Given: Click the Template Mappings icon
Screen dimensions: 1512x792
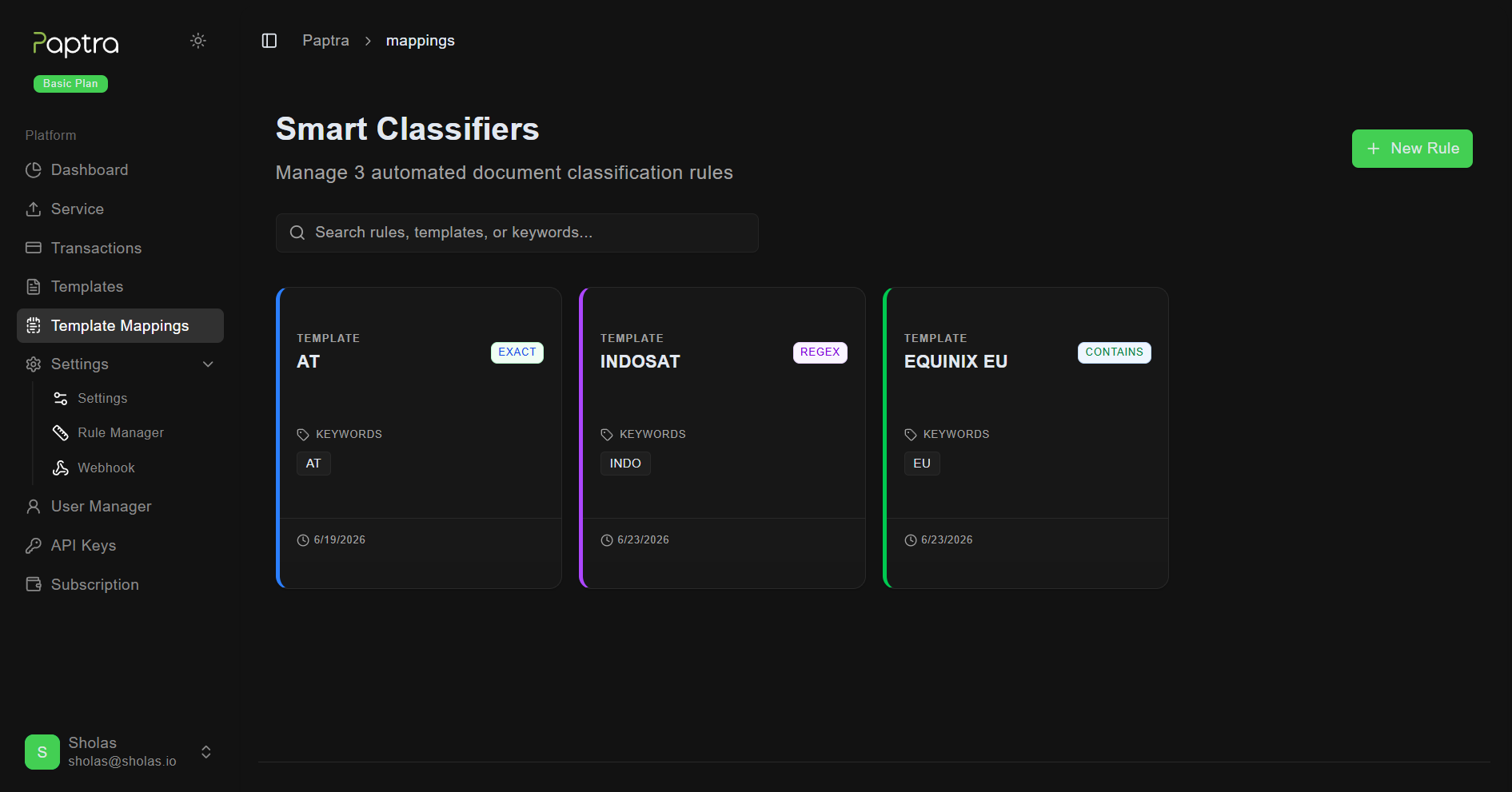Looking at the screenshot, I should 34,326.
